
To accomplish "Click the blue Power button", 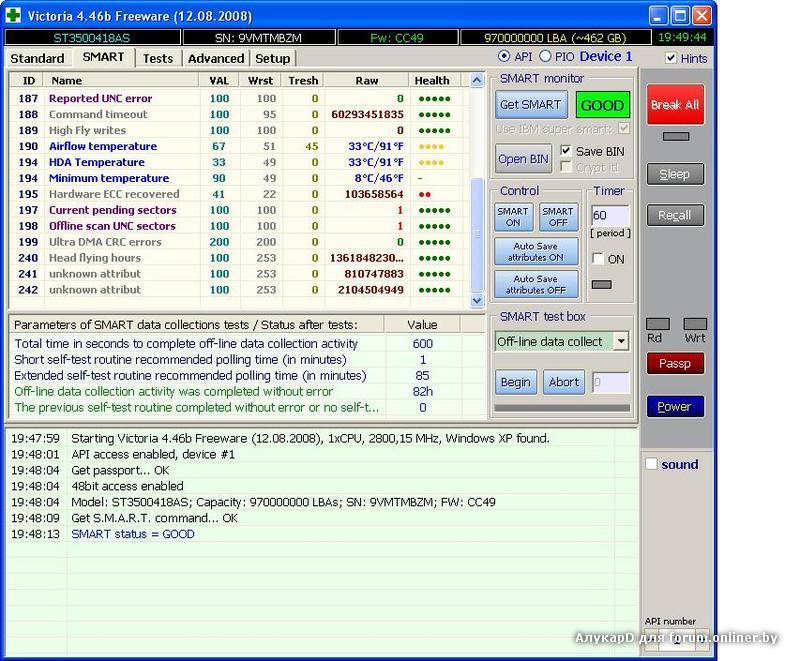I will (x=675, y=406).
